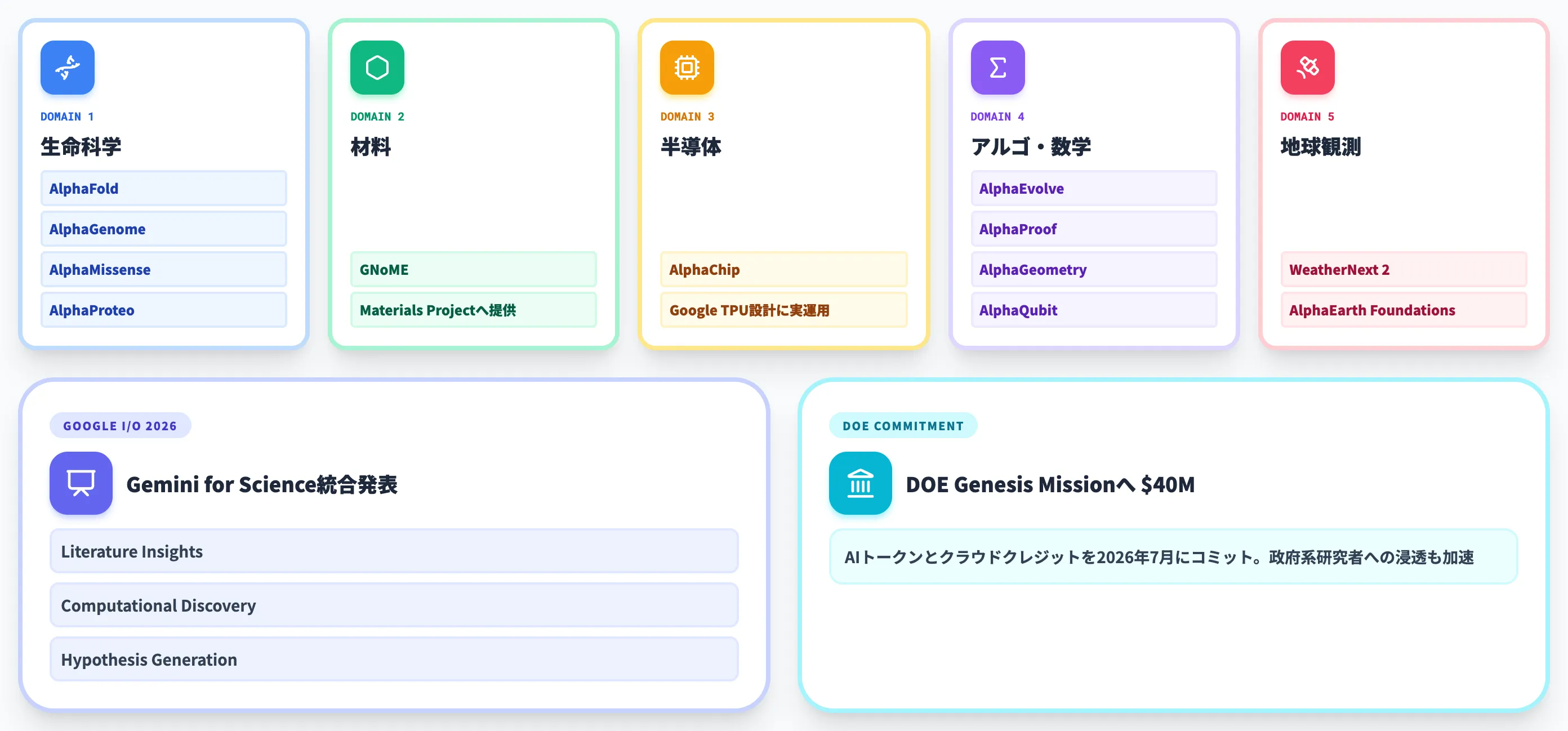Click the red satellite earth observation icon
The width and height of the screenshot is (1568, 731).
pyautogui.click(x=1307, y=68)
